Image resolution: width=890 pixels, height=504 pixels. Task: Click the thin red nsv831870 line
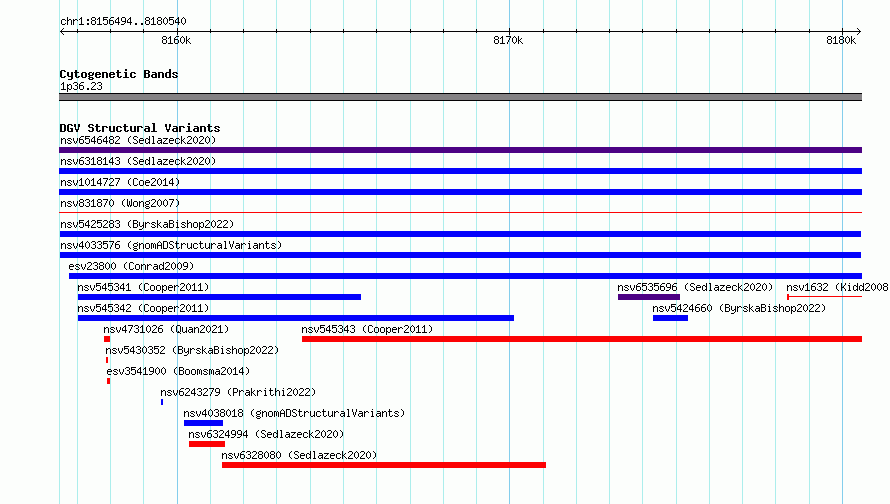[x=460, y=213]
